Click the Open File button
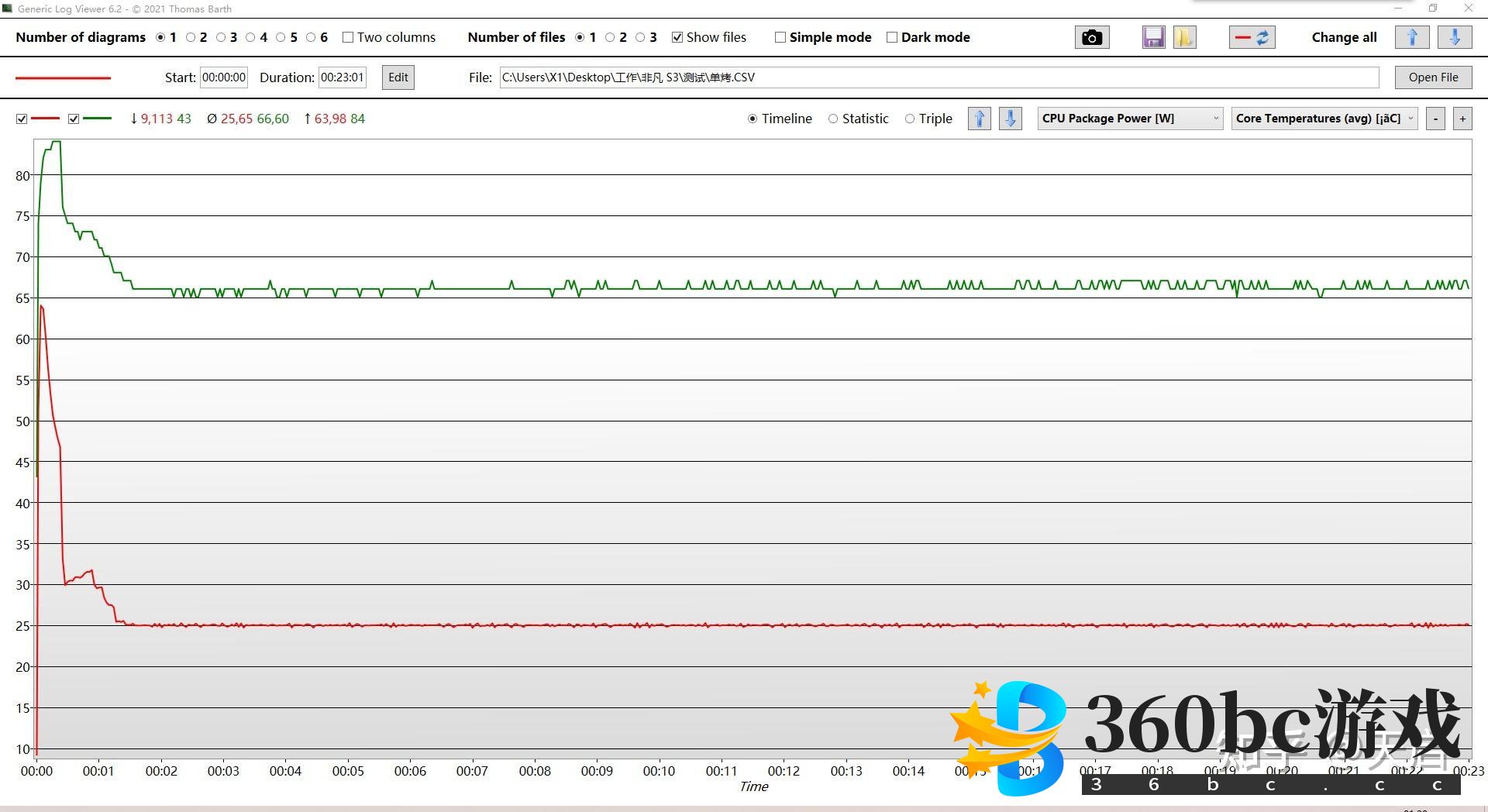Image resolution: width=1488 pixels, height=812 pixels. click(1433, 77)
